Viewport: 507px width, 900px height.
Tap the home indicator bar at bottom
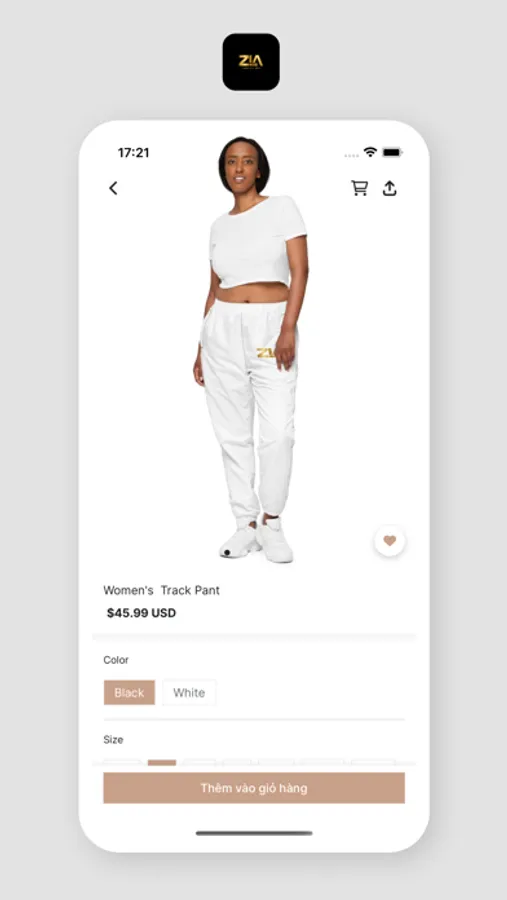point(254,833)
